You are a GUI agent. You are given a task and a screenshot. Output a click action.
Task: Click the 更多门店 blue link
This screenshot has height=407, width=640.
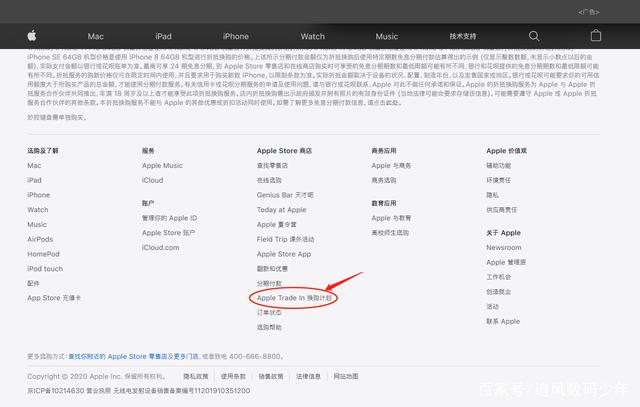(186, 356)
